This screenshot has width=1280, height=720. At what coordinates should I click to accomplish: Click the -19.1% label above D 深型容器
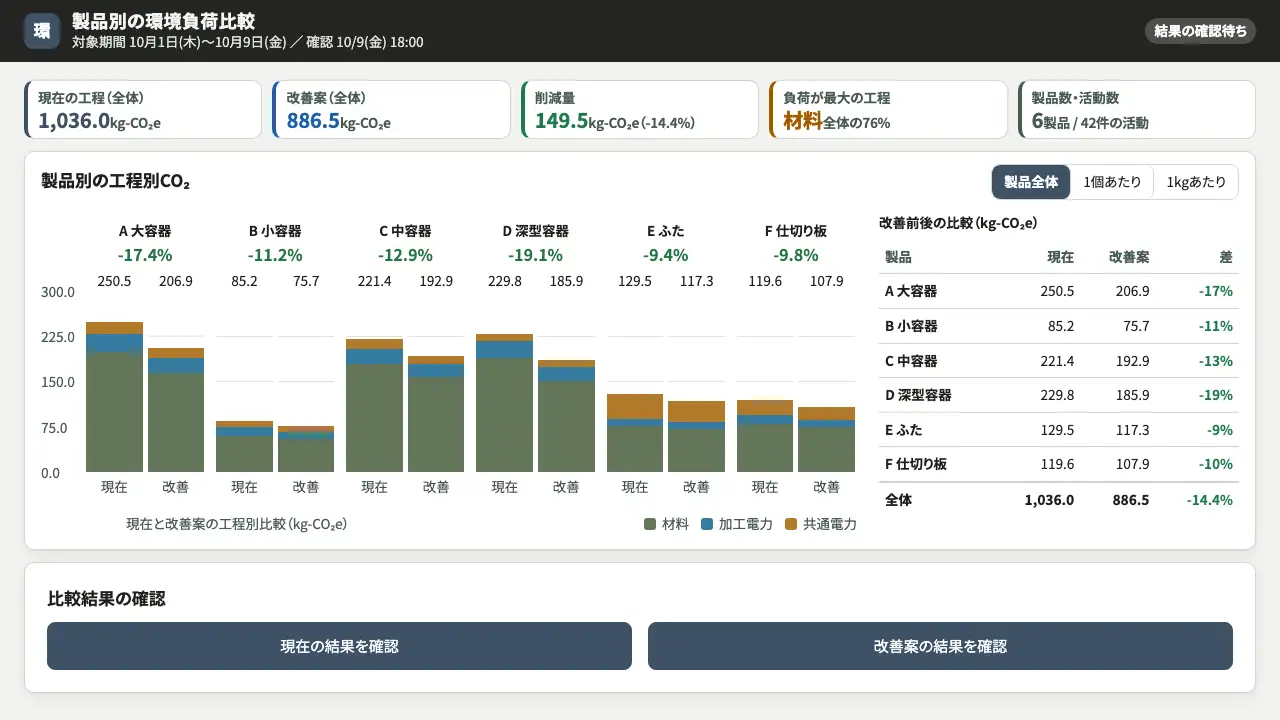[535, 255]
